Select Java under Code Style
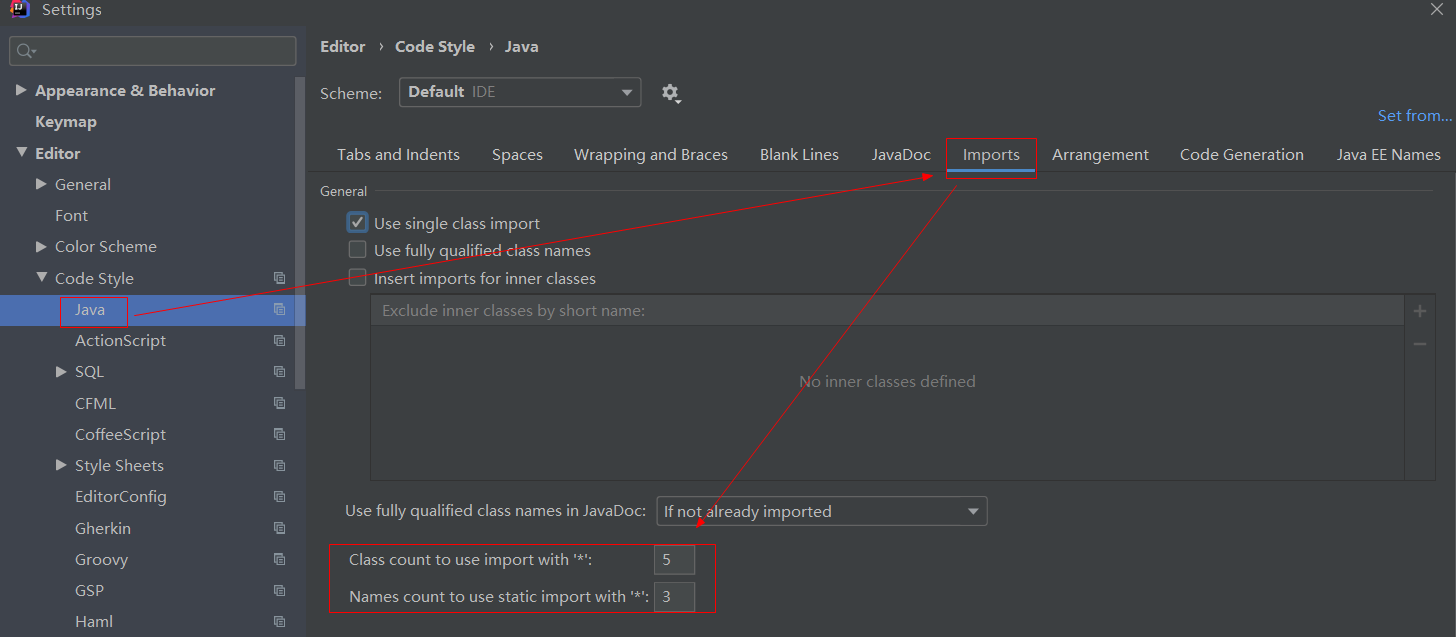Viewport: 1456px width, 637px height. (89, 310)
